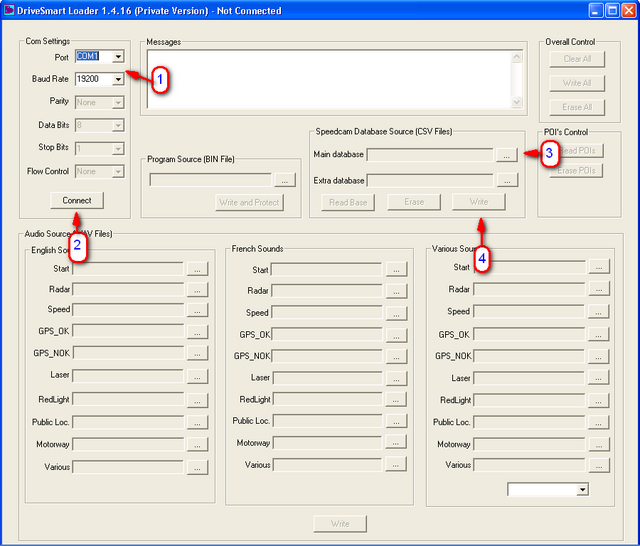The image size is (640, 546).
Task: Browse for Various Sounds Public Loc. file
Action: (x=598, y=422)
